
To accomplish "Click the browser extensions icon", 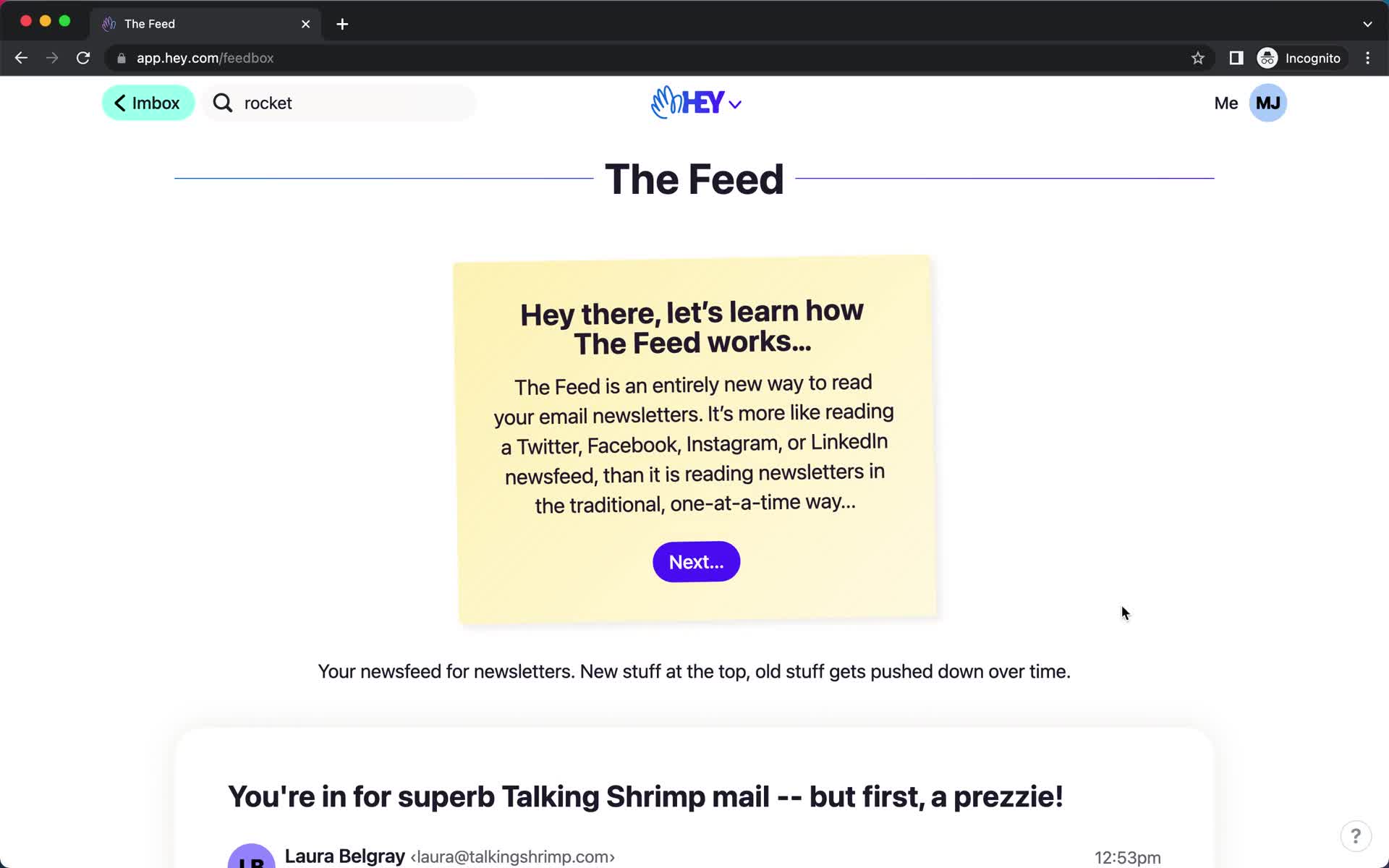I will point(1235,58).
